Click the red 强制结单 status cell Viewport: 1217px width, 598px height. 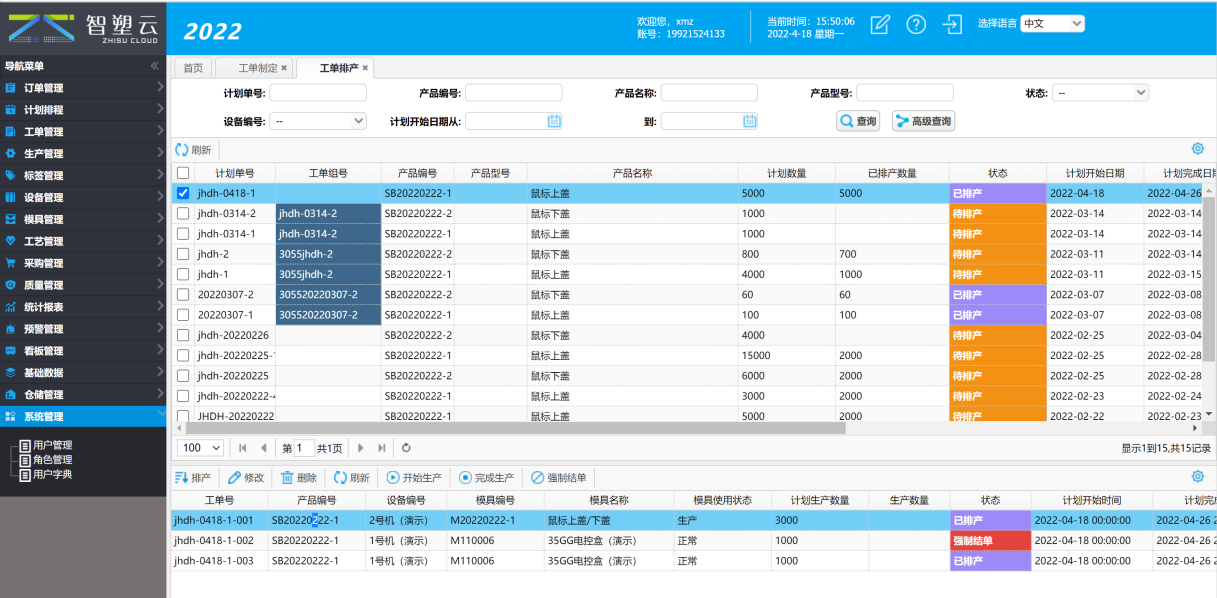990,540
